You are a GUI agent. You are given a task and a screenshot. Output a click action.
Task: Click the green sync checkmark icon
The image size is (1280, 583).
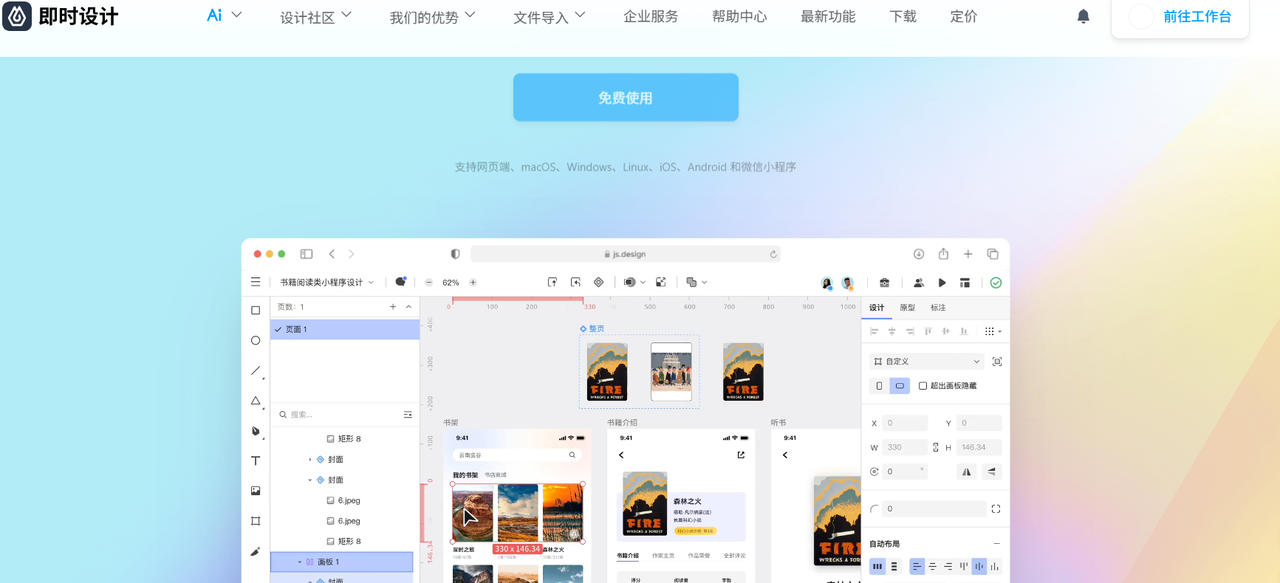point(996,283)
